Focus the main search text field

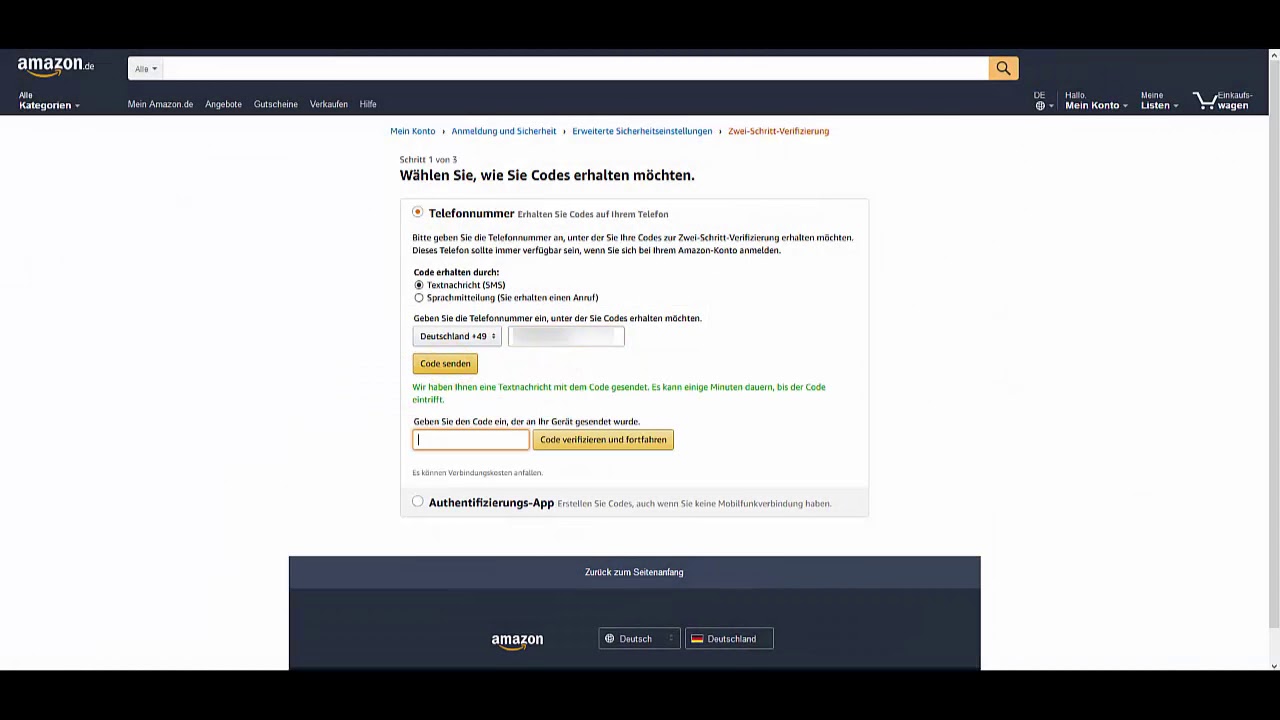pyautogui.click(x=576, y=69)
